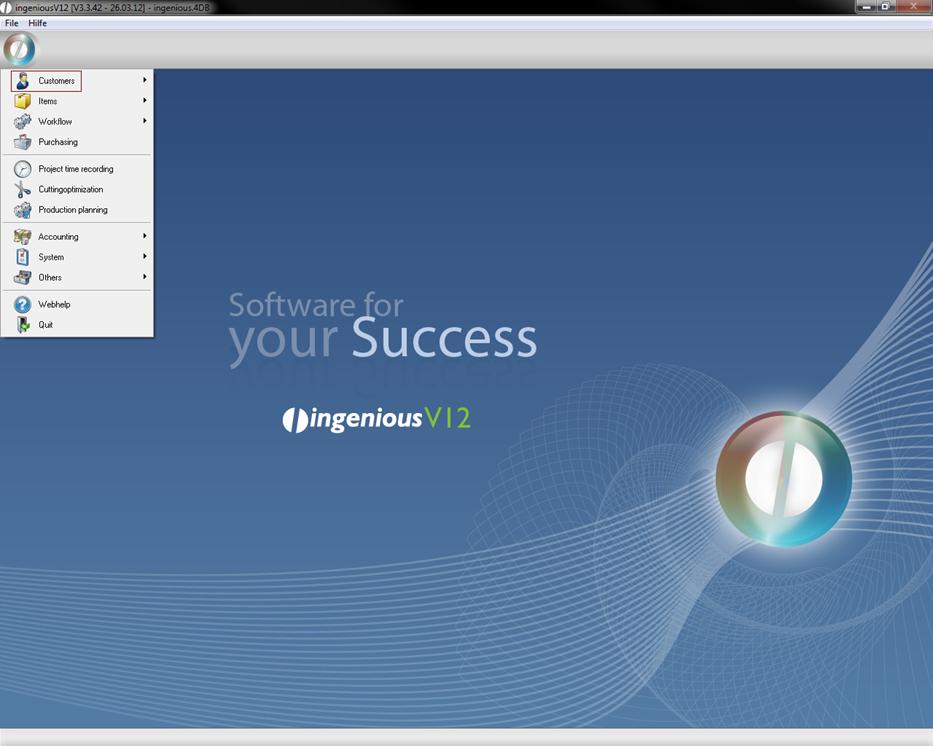Open the Hilfe menu
Image resolution: width=933 pixels, height=746 pixels.
(38, 23)
